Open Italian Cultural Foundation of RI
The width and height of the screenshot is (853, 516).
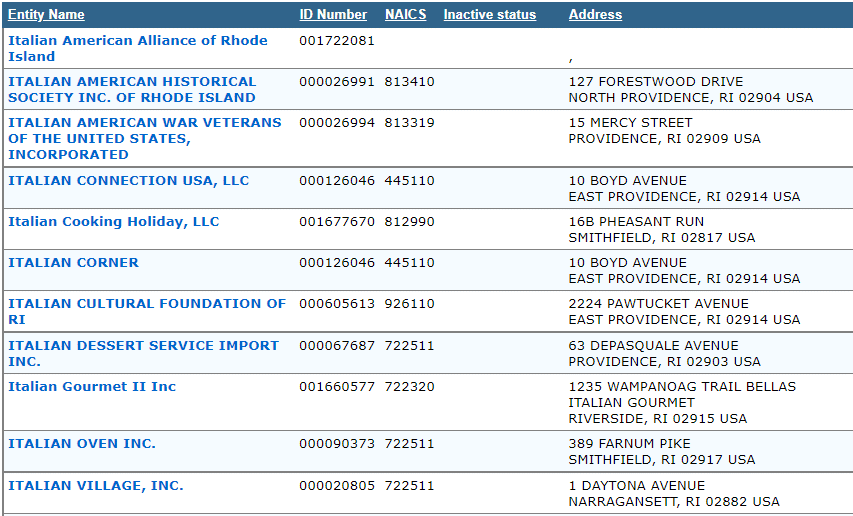(x=147, y=311)
